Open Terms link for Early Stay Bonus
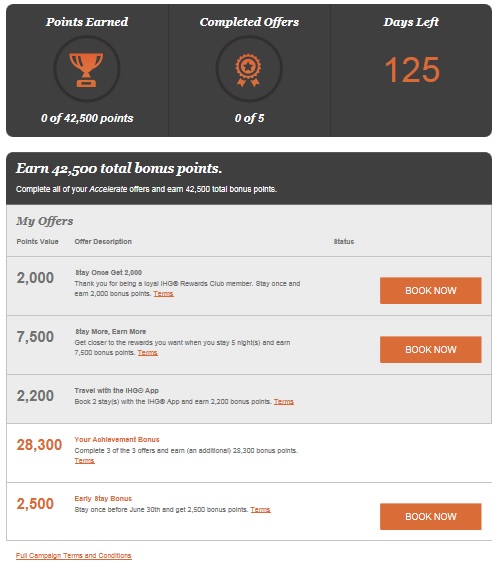The height and width of the screenshot is (569, 501). point(260,509)
